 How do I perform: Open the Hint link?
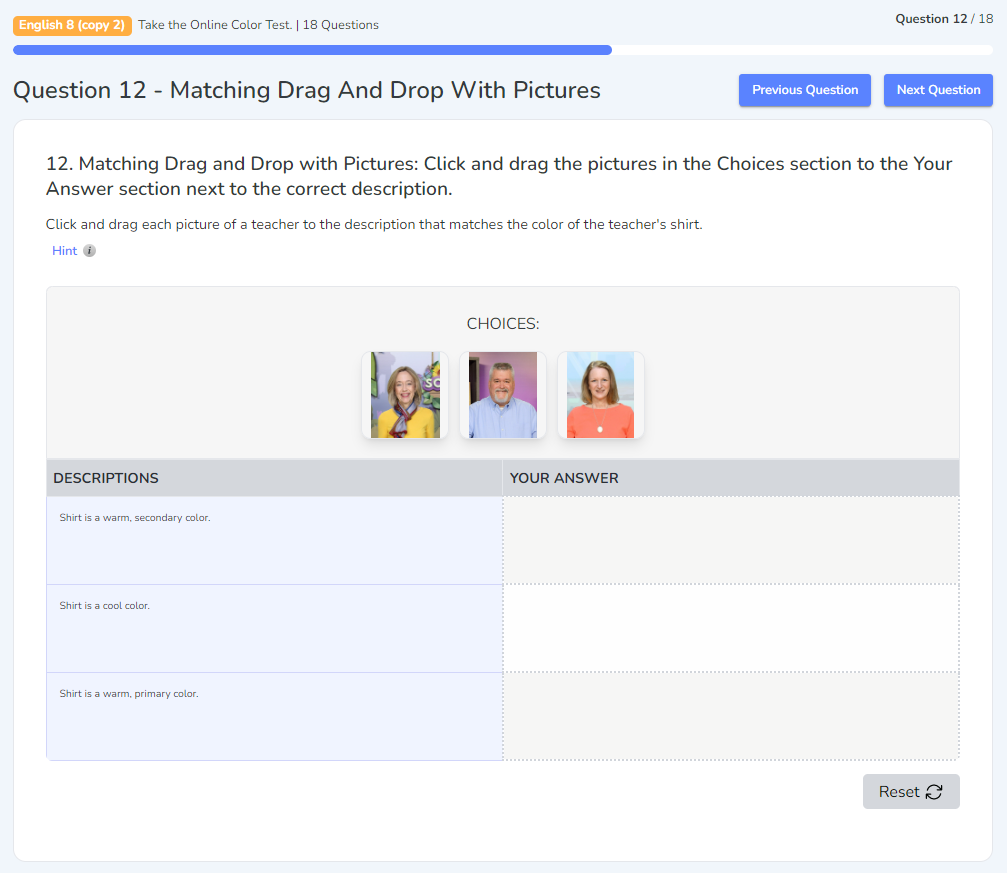coord(64,251)
